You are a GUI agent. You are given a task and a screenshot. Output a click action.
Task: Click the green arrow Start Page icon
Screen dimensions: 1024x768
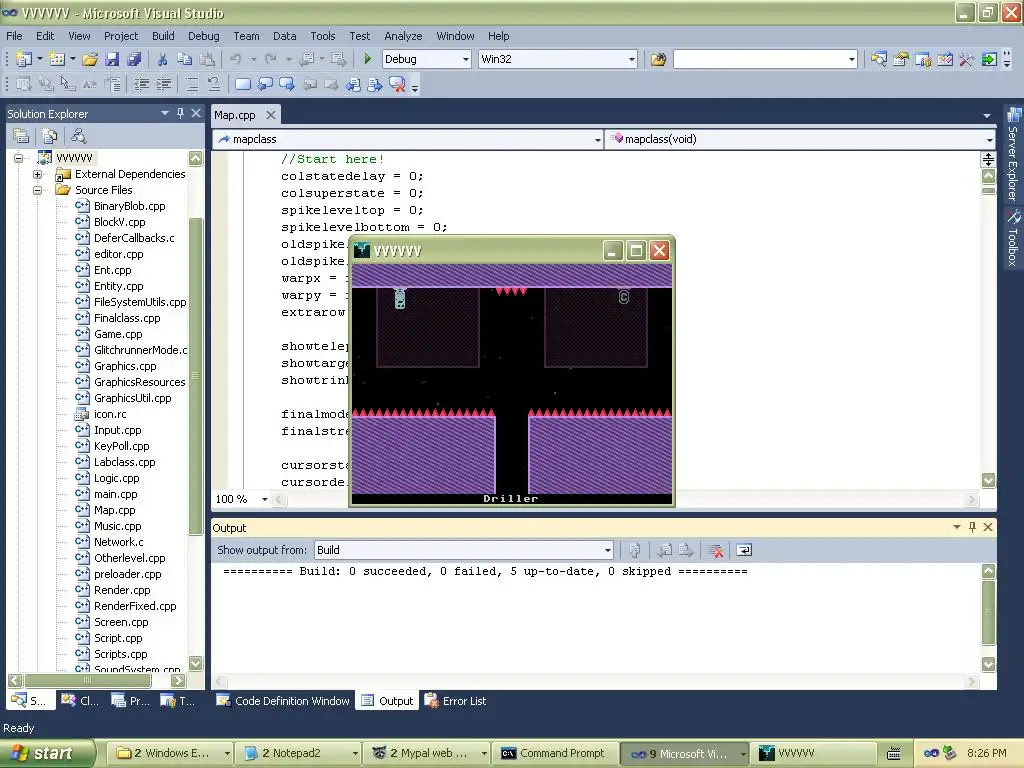(x=989, y=59)
